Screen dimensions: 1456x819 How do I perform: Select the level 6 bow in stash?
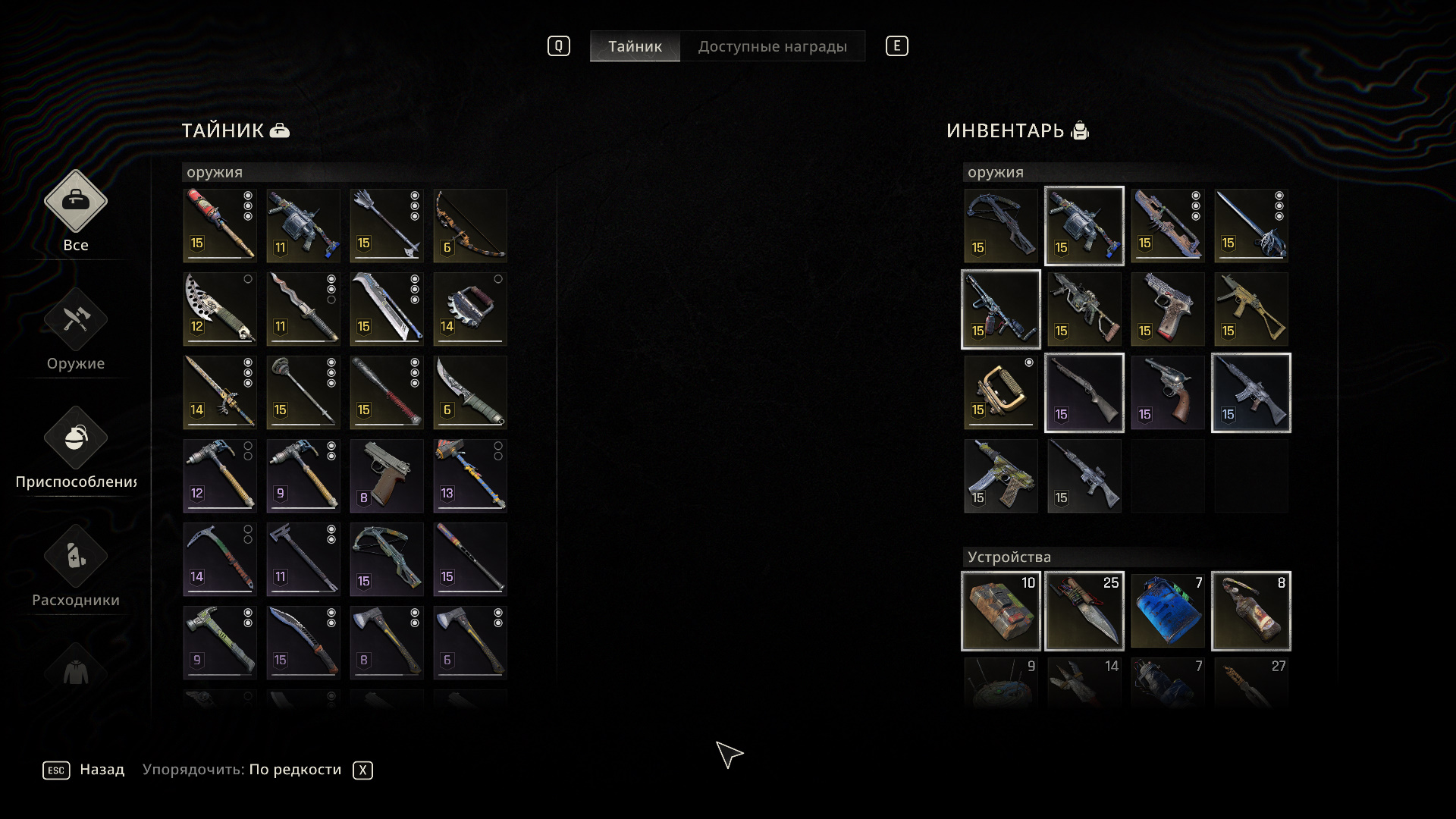pyautogui.click(x=470, y=226)
